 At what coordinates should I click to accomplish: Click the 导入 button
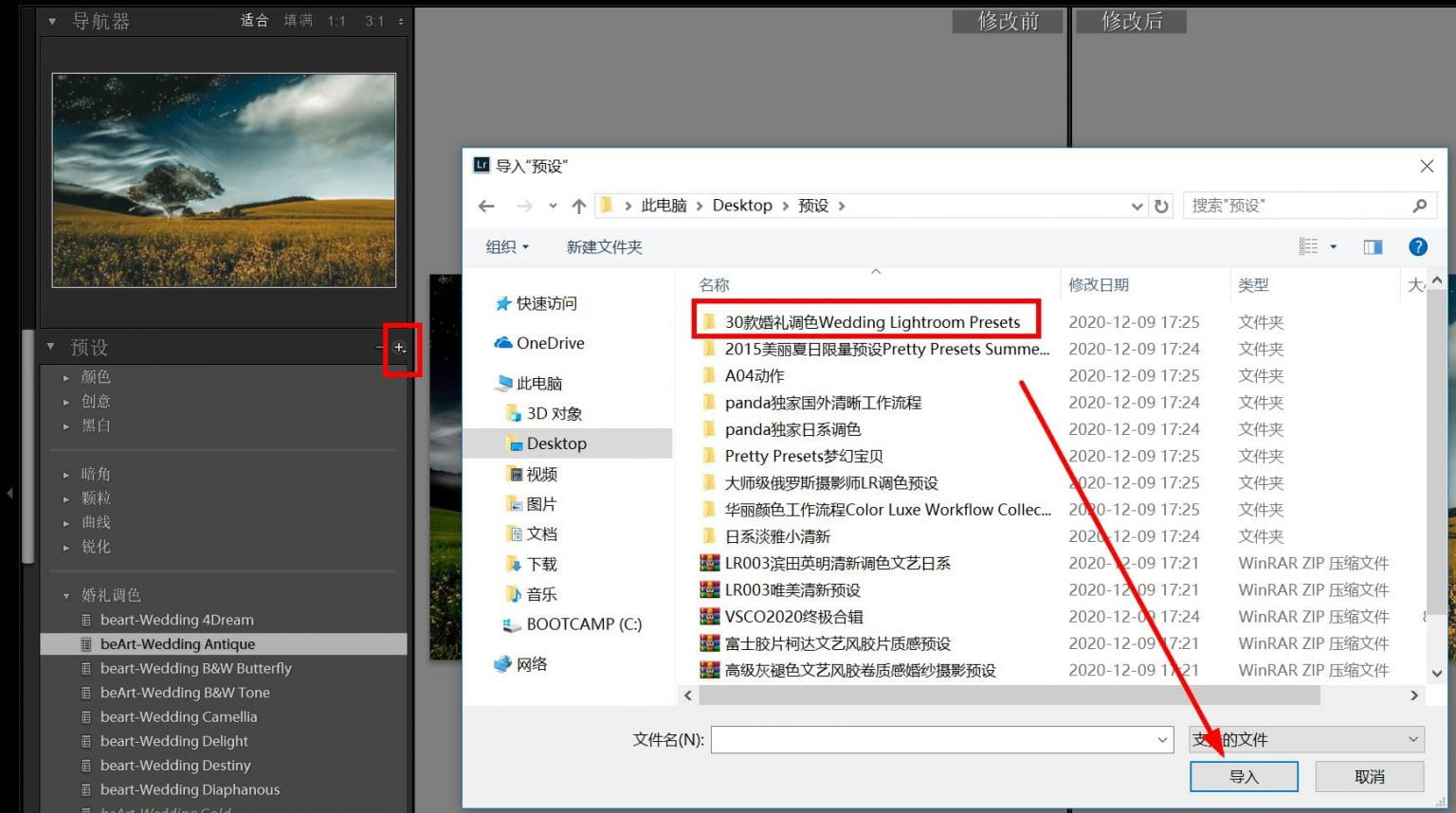[x=1244, y=776]
